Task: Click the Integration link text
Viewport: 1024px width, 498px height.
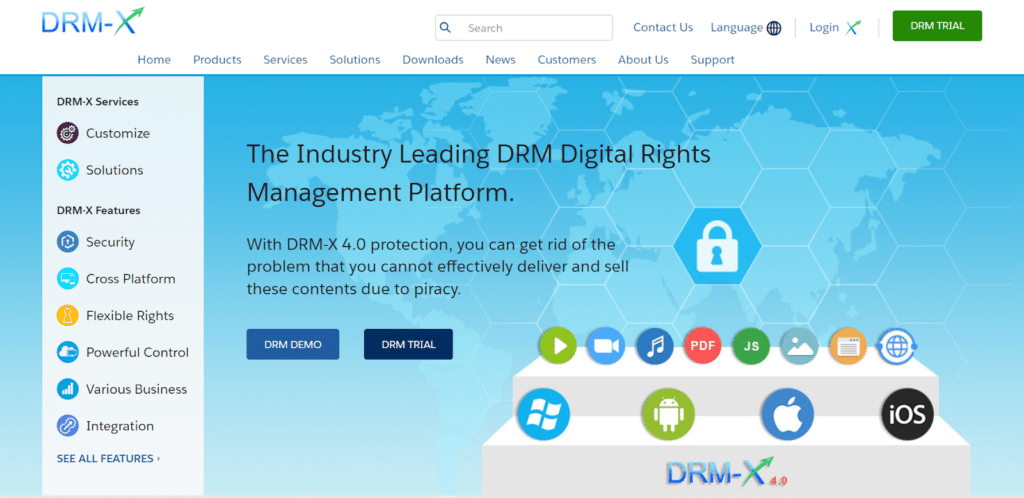Action: (x=120, y=426)
